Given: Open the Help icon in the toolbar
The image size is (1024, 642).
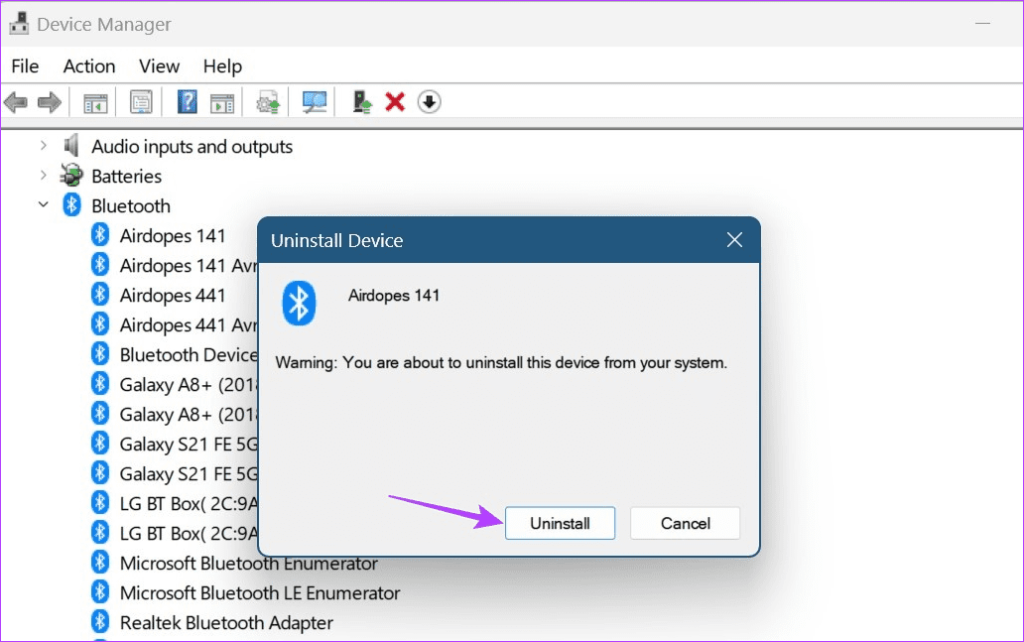Looking at the screenshot, I should coord(186,101).
